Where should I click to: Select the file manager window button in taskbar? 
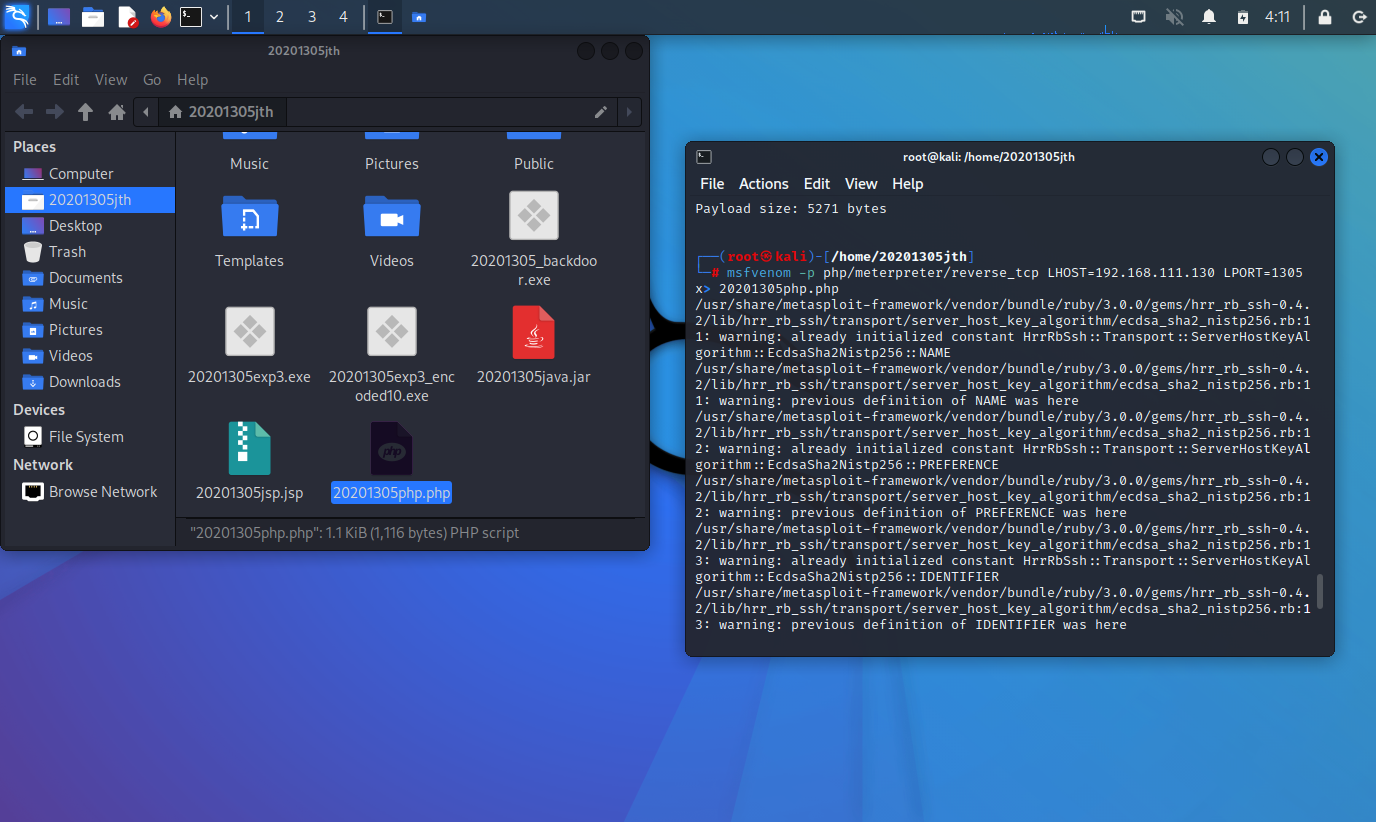coord(418,17)
